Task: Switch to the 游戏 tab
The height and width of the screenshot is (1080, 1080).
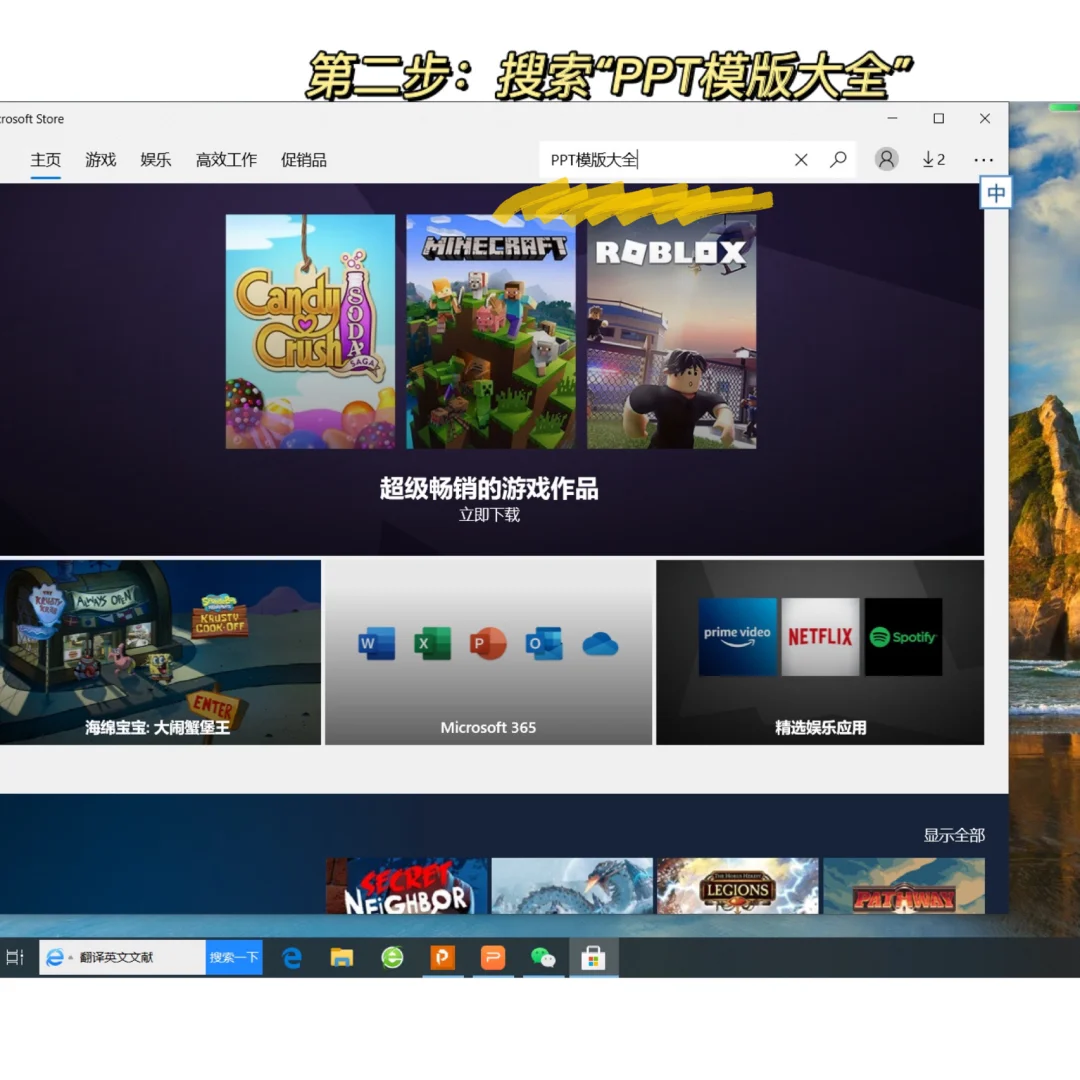Action: point(101,160)
